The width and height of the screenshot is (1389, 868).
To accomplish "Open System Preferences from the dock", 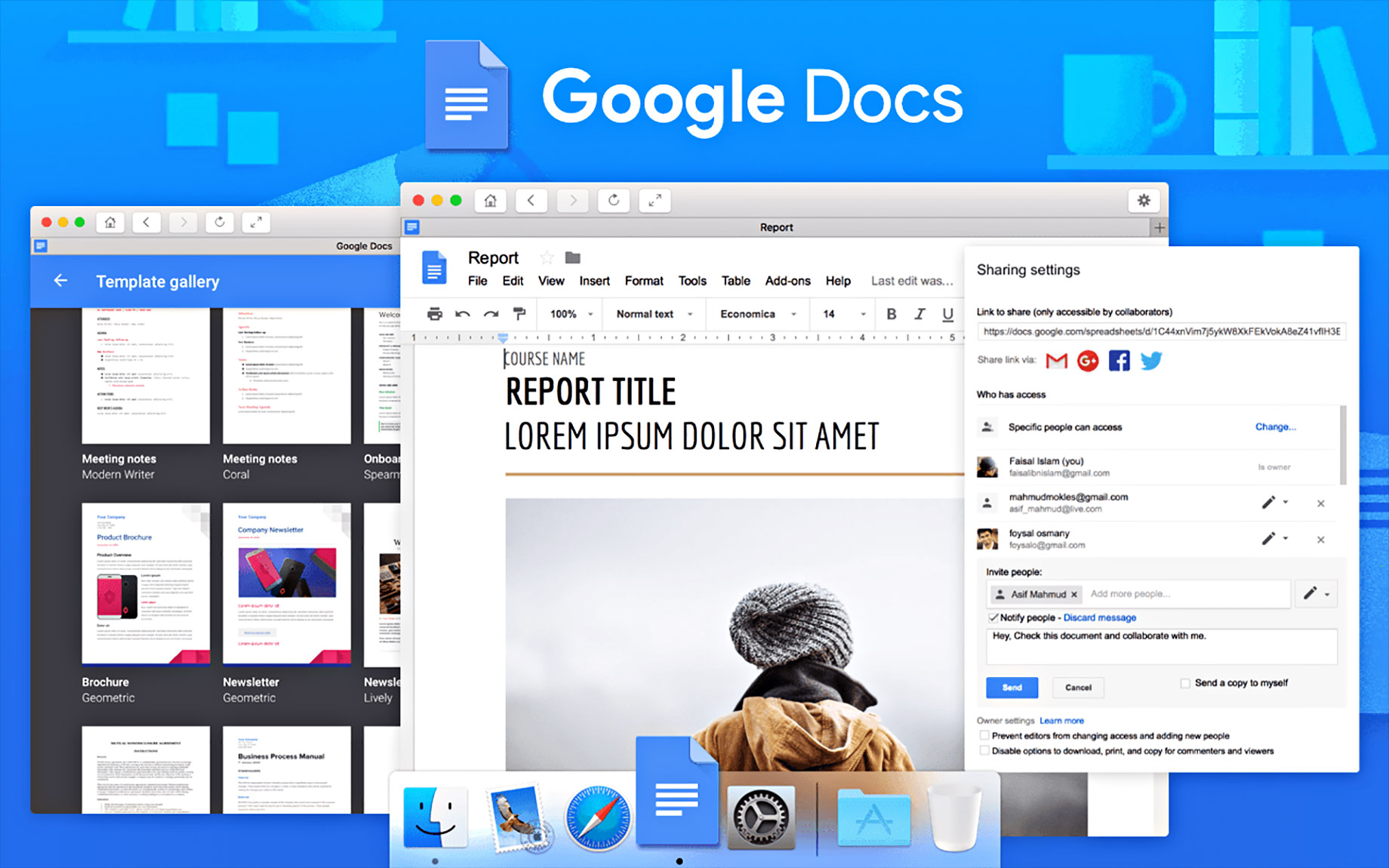I will [x=761, y=817].
